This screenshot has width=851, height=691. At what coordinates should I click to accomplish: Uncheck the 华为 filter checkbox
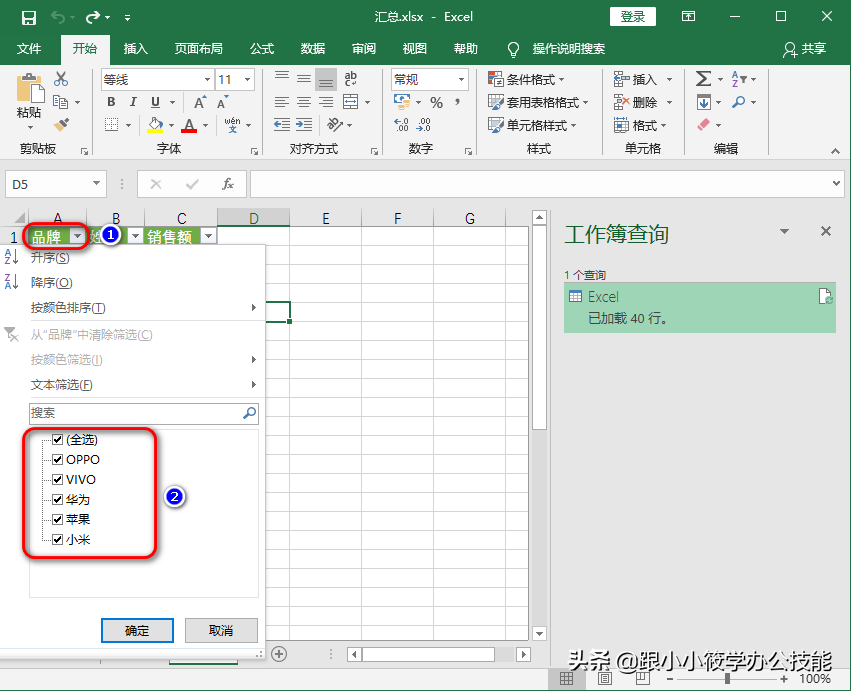click(57, 500)
